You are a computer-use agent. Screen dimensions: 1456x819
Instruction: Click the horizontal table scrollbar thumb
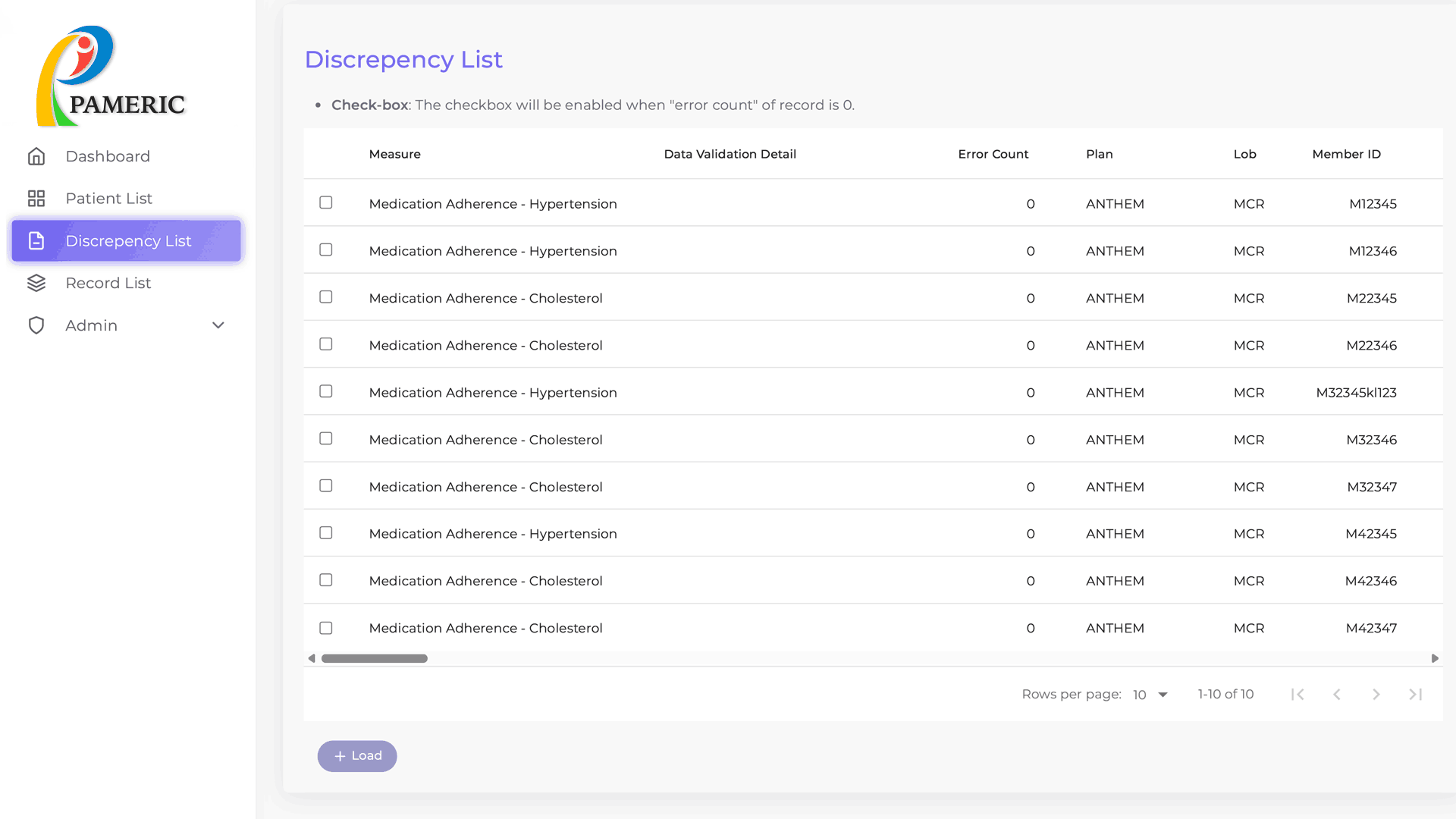click(375, 658)
